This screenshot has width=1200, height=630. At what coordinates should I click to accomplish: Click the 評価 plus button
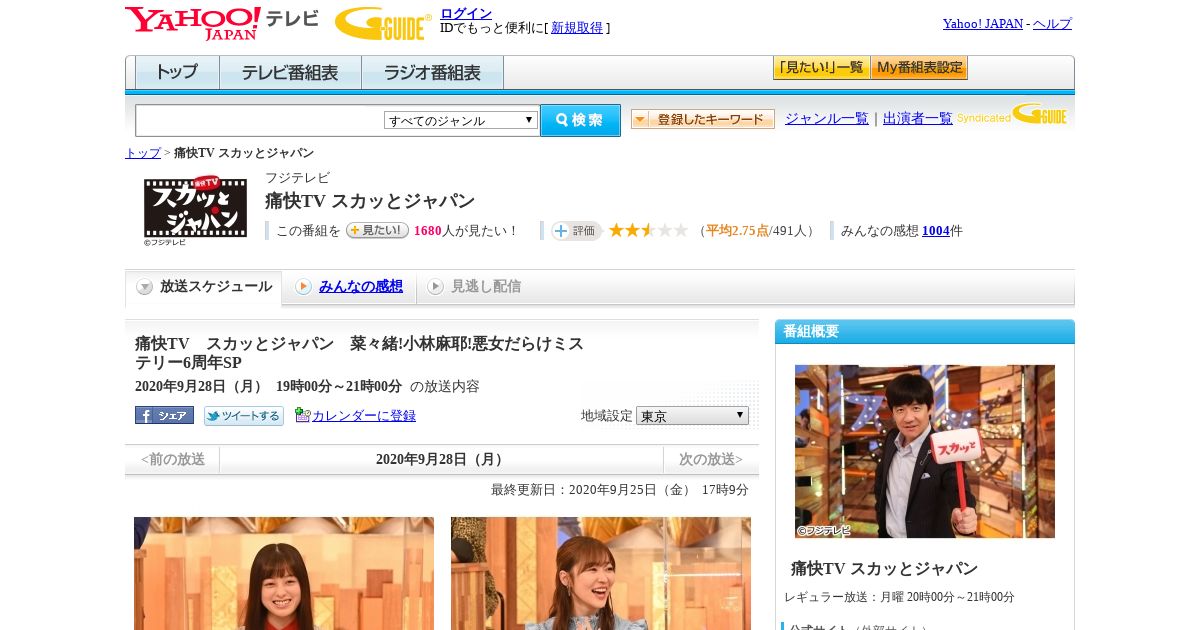click(576, 230)
